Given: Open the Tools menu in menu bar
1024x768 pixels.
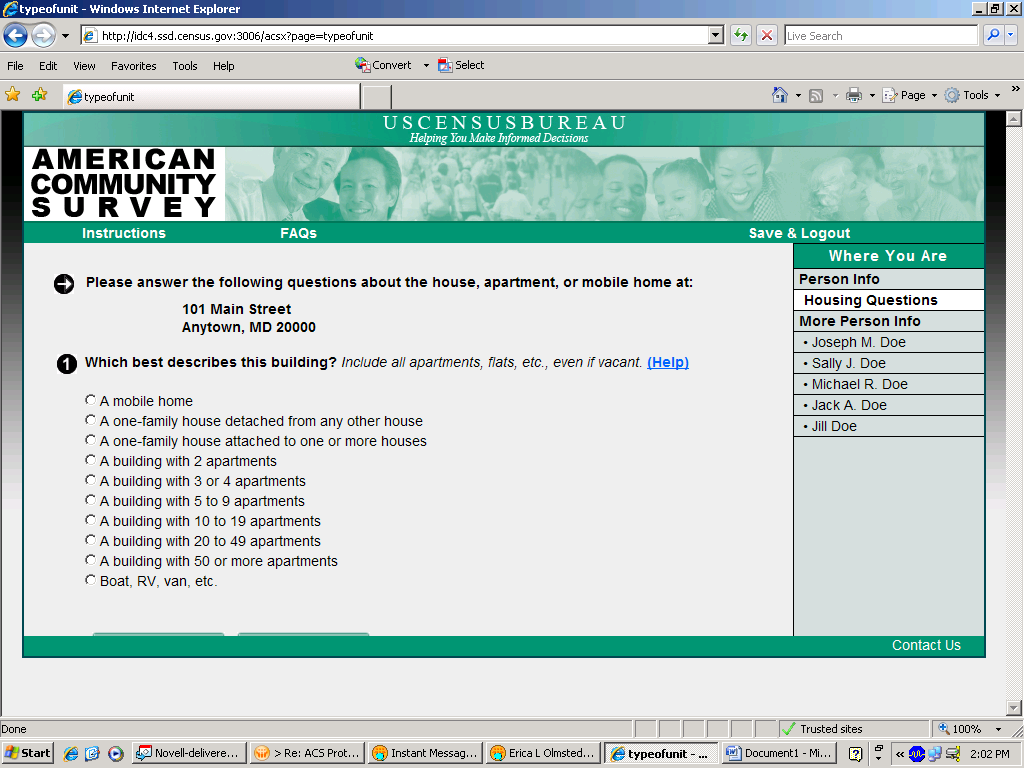Looking at the screenshot, I should tap(185, 66).
